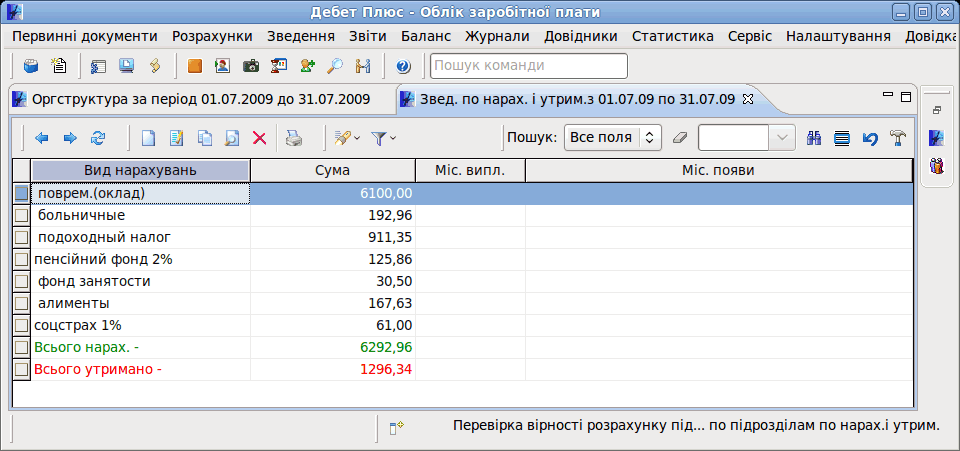This screenshot has height=451, width=960.
Task: Click the blue database cylinder toolbar icon
Action: click(x=31, y=66)
